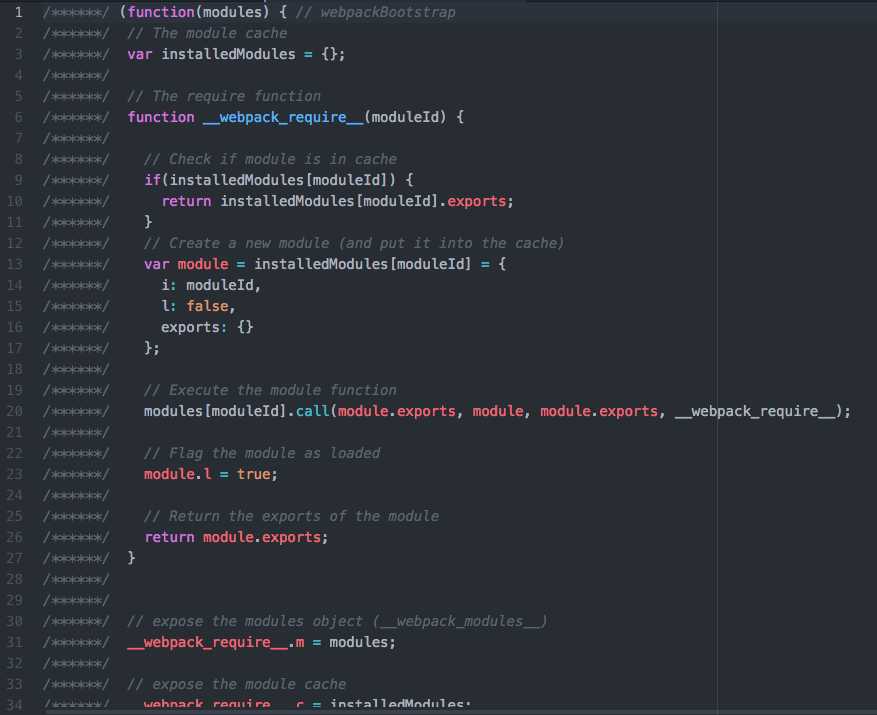Click line number 6 in the gutter
The height and width of the screenshot is (715, 877).
[x=18, y=117]
